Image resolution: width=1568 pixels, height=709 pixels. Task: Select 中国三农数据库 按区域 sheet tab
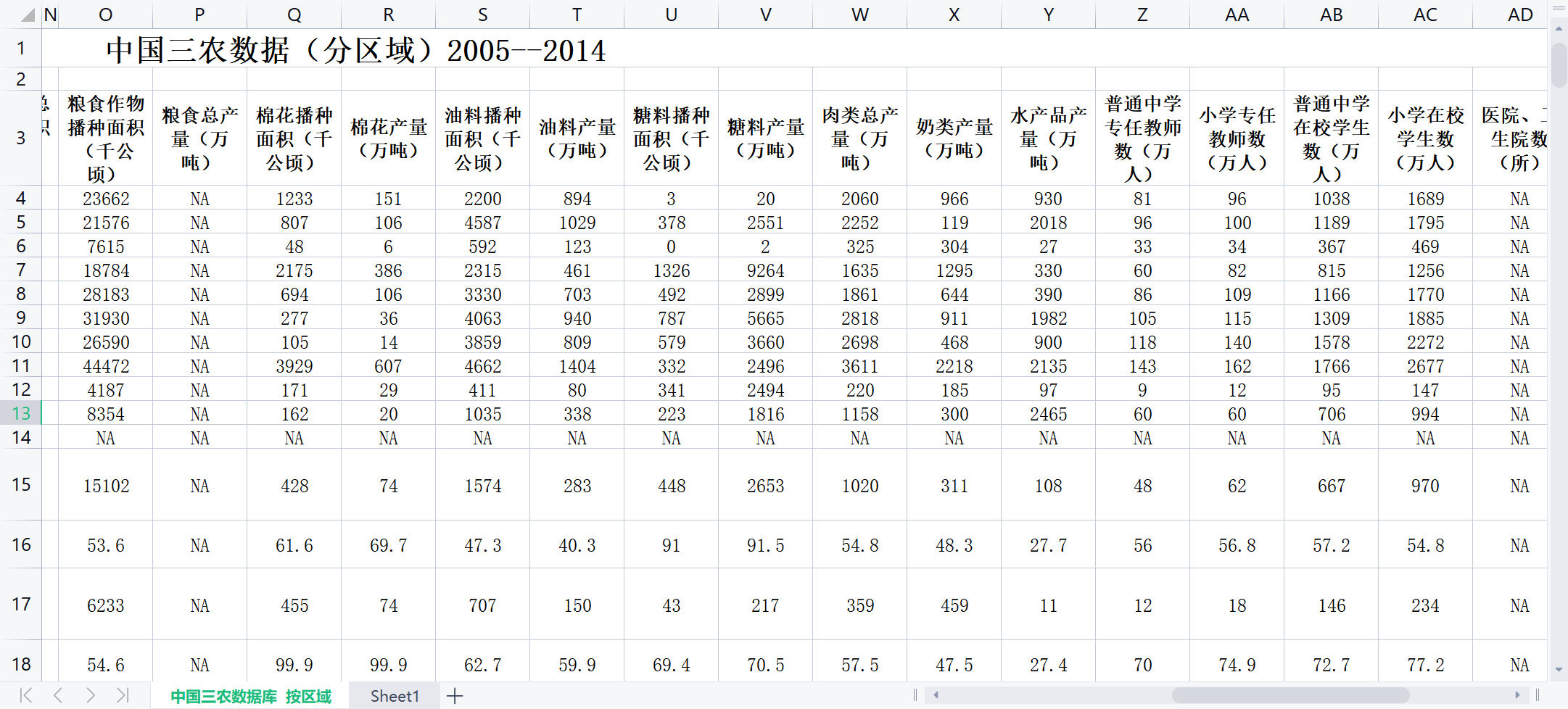point(251,696)
